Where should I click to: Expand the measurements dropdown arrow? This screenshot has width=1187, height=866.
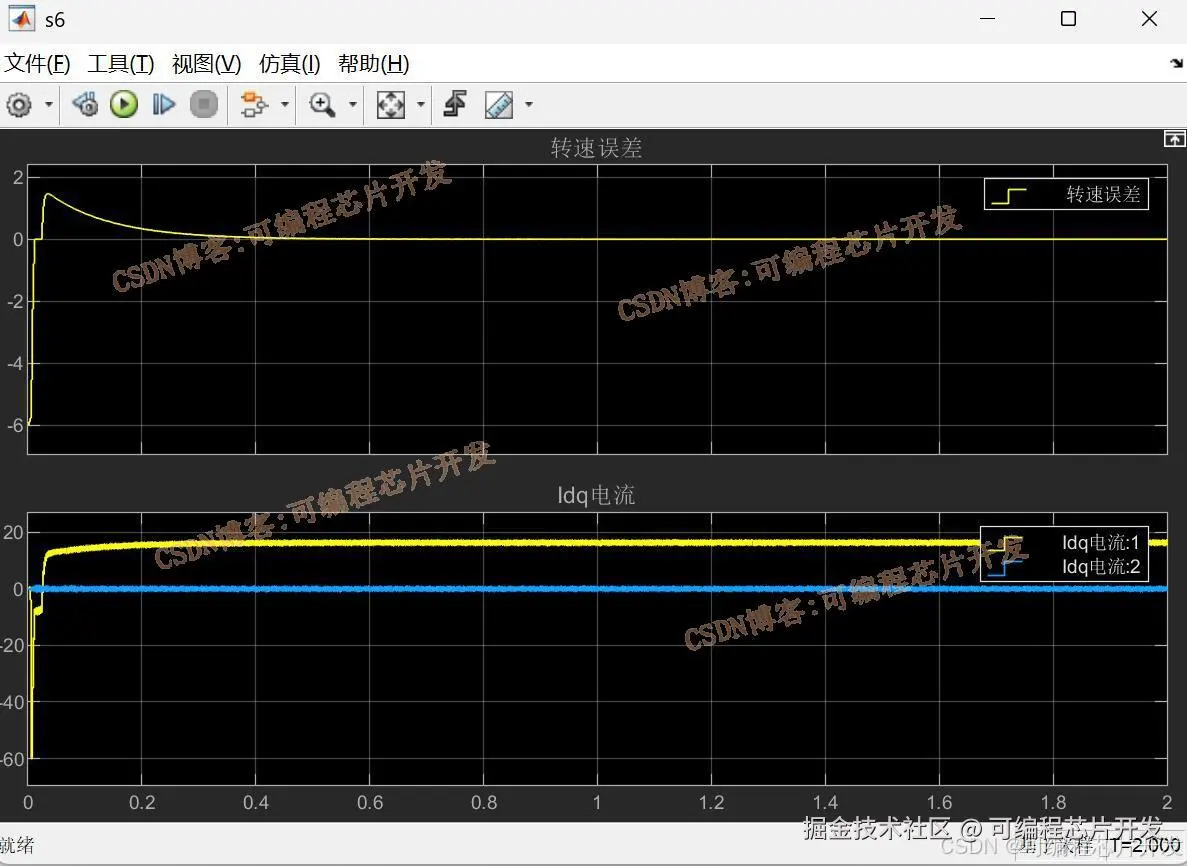click(529, 104)
